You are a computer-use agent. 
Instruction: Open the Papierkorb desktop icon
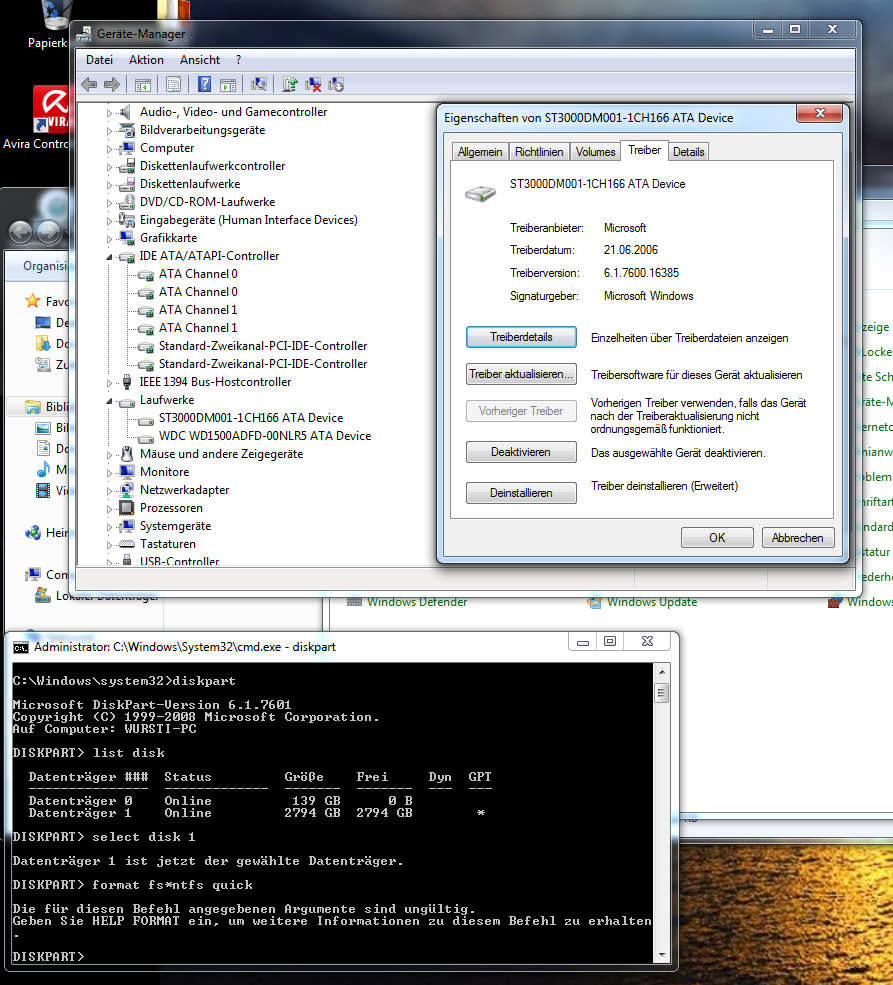(x=53, y=25)
